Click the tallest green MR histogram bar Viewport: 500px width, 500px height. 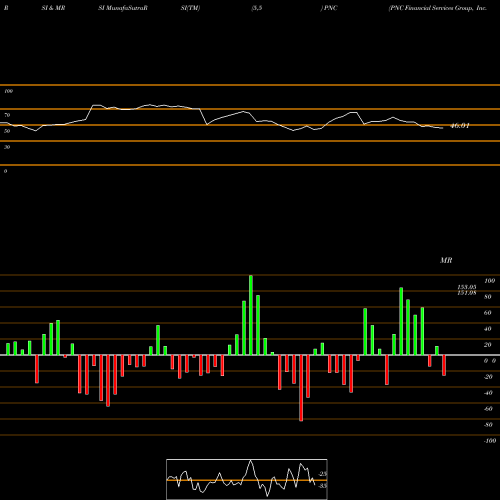tap(251, 315)
